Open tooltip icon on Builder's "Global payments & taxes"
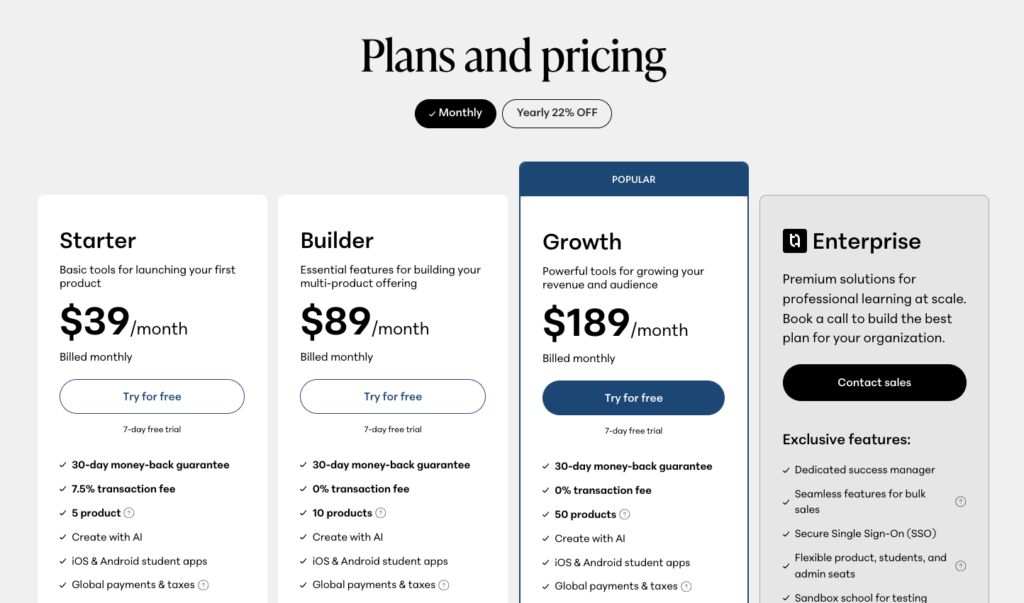Screen dimensions: 1024x603 click(443, 585)
